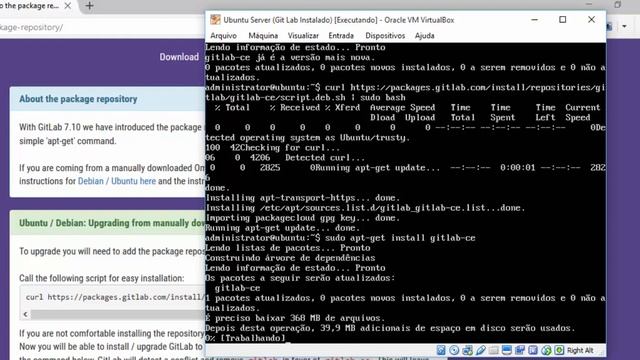
Task: Click the VirtualBox window title icon
Action: 215,20
